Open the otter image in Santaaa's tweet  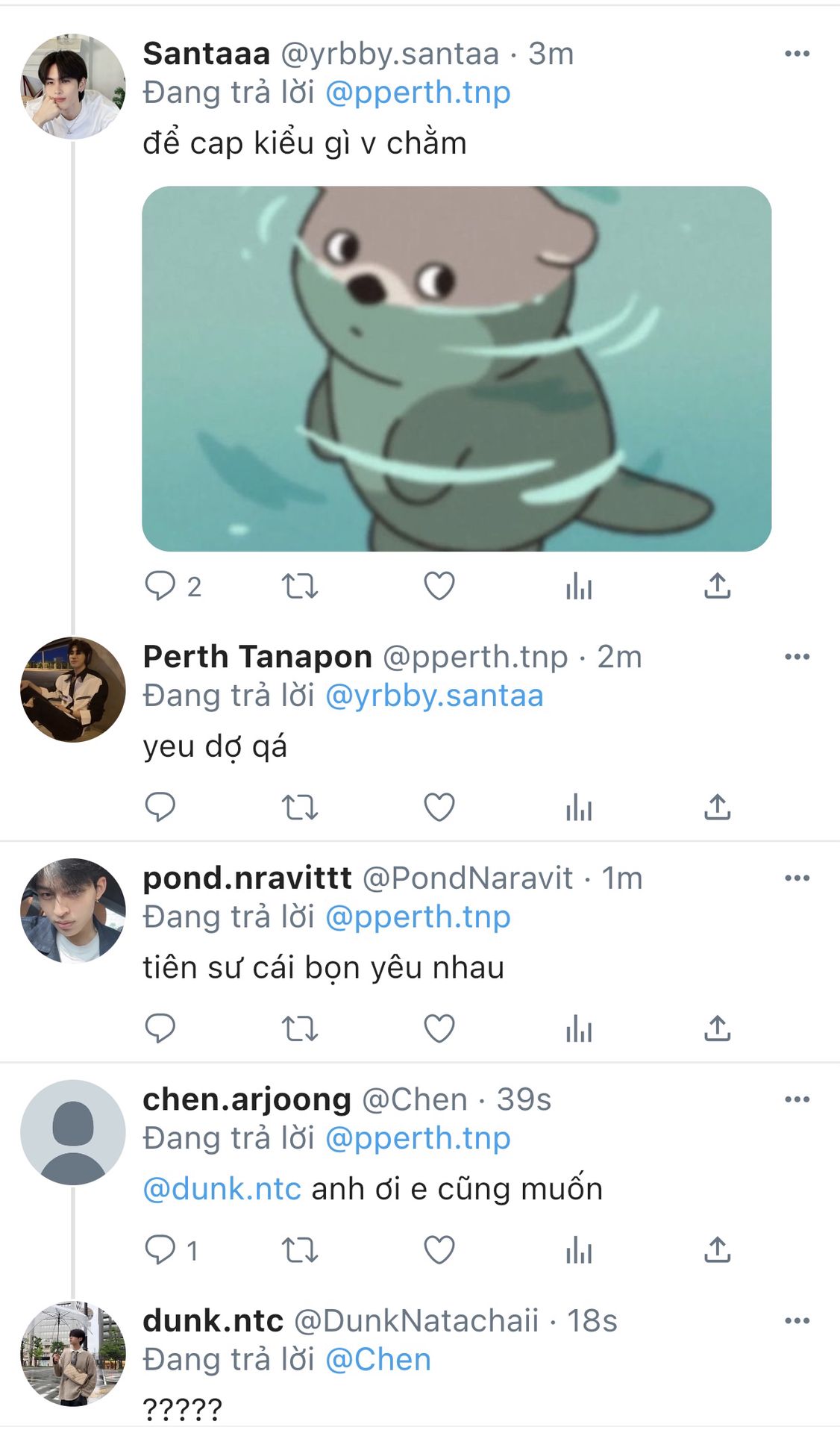[x=457, y=369]
